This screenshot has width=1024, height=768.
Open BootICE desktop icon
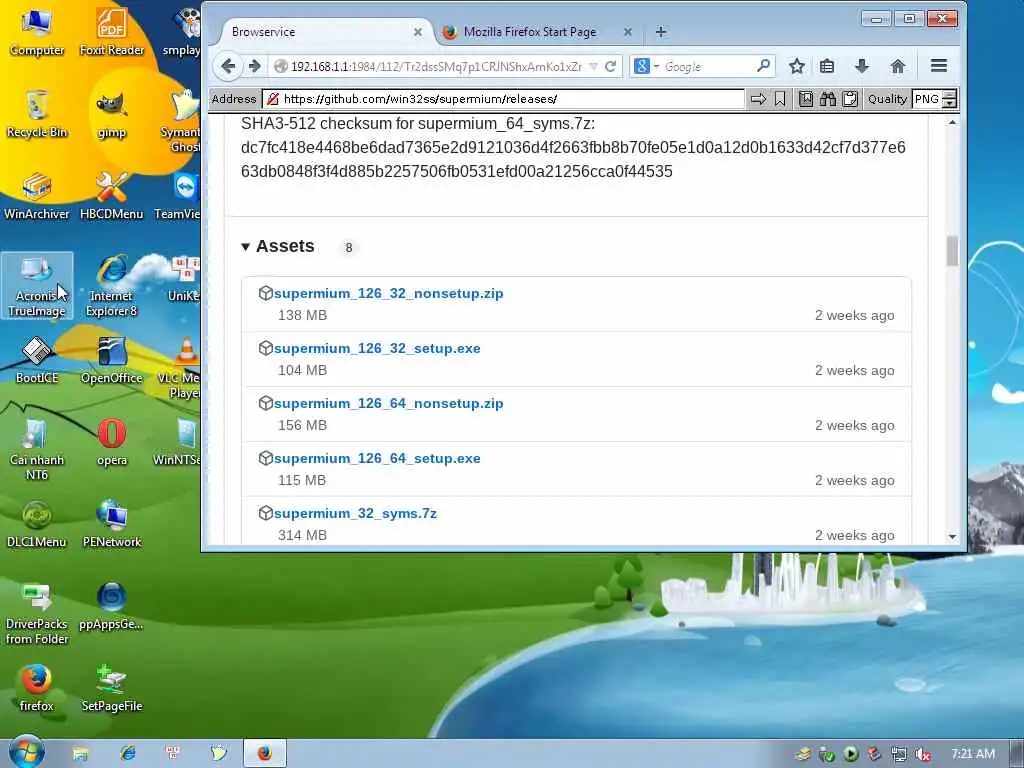pyautogui.click(x=37, y=360)
